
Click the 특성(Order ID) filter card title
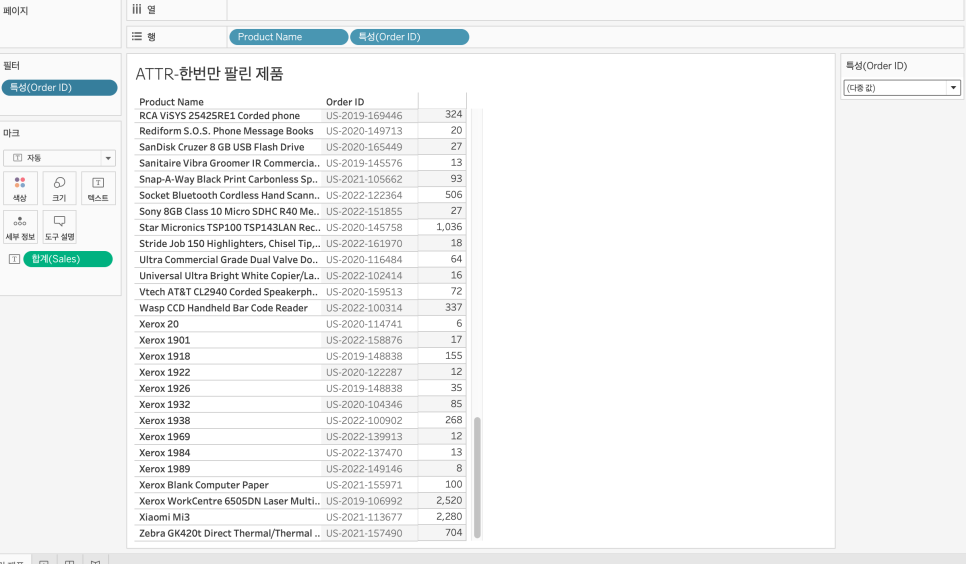(x=876, y=66)
